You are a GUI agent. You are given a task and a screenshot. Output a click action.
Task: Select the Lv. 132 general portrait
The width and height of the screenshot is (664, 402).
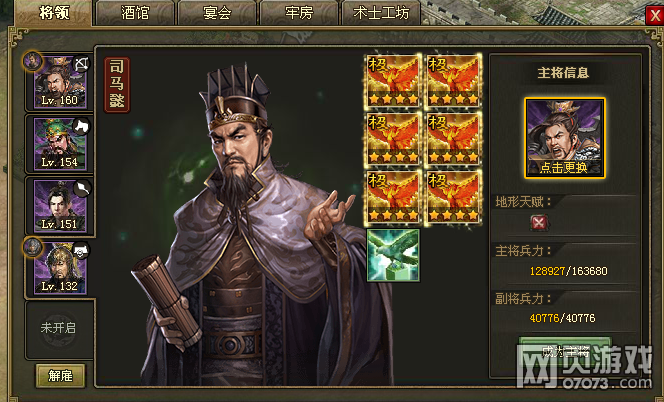coord(60,268)
